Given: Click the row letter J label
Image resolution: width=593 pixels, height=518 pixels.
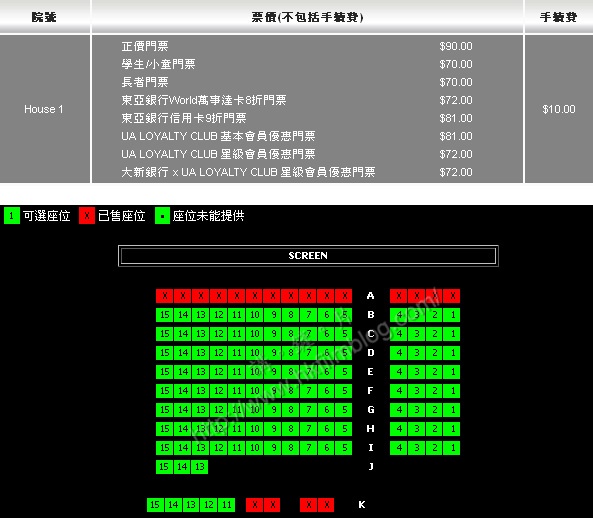Looking at the screenshot, I should tap(371, 467).
